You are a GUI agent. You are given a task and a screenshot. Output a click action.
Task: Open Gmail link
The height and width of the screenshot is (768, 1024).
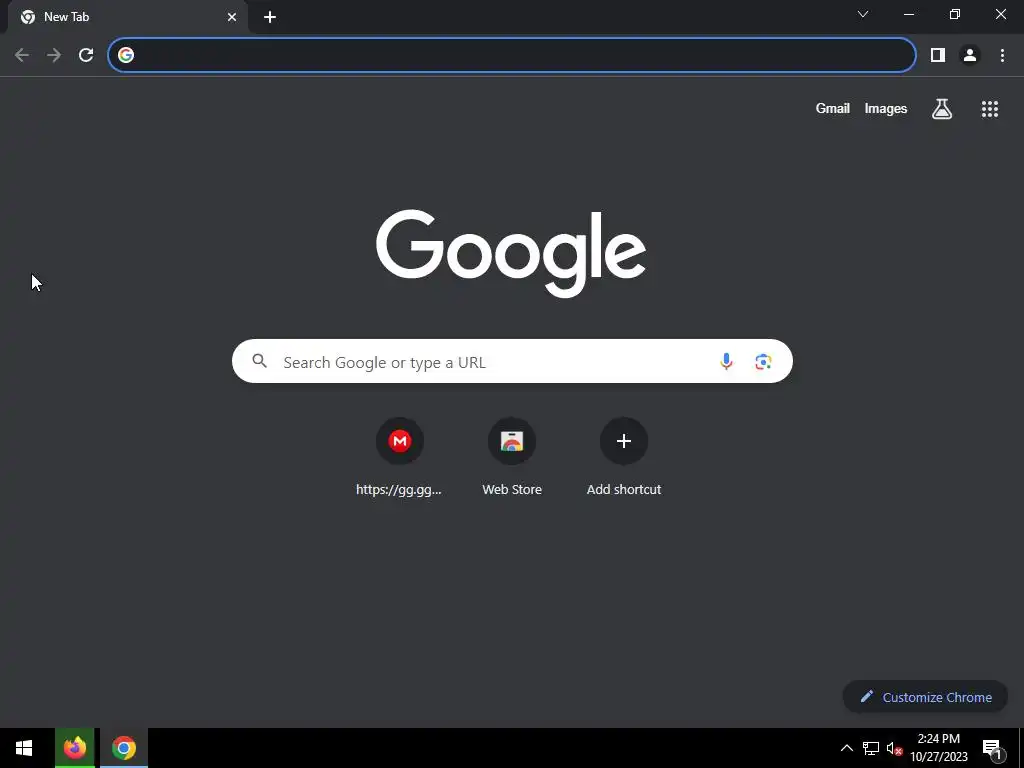tap(832, 108)
